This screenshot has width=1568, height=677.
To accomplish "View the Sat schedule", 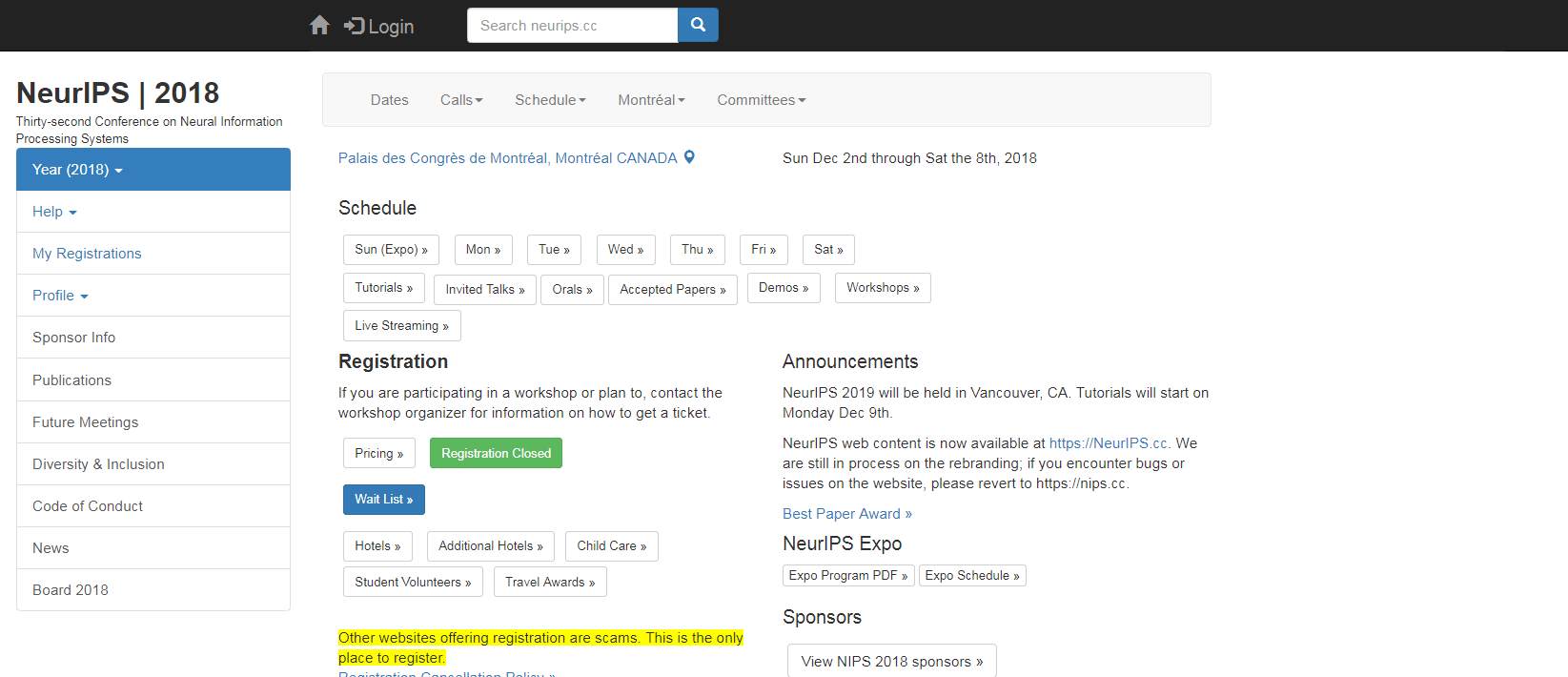I will point(828,250).
